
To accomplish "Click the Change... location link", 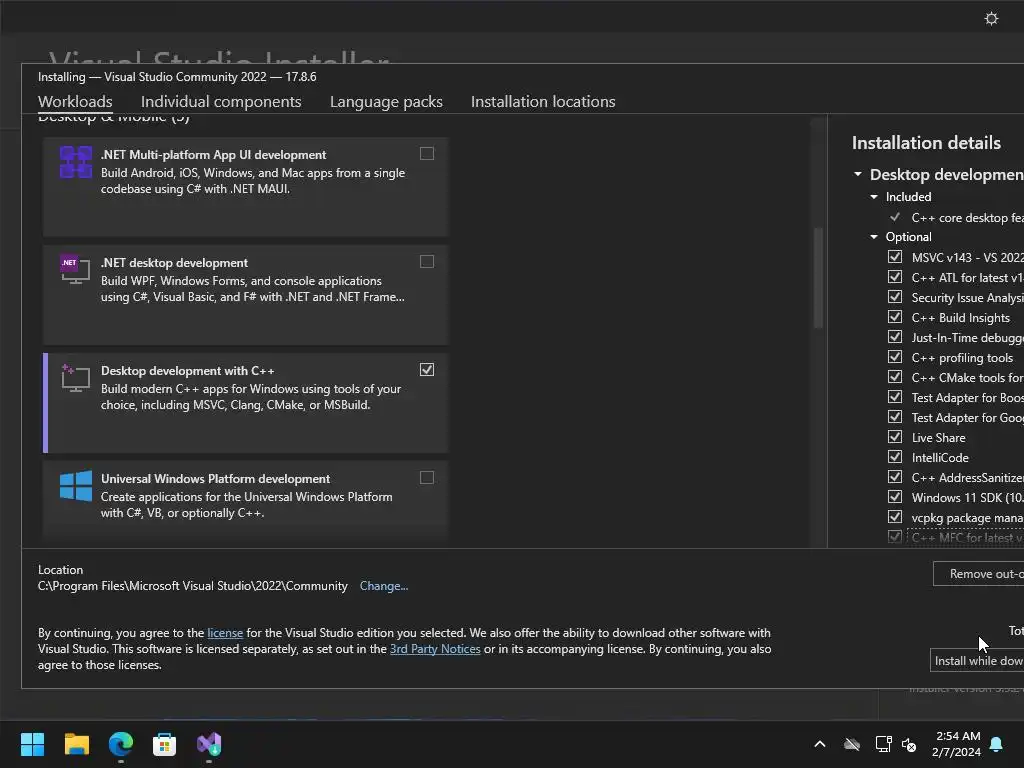I will 384,586.
